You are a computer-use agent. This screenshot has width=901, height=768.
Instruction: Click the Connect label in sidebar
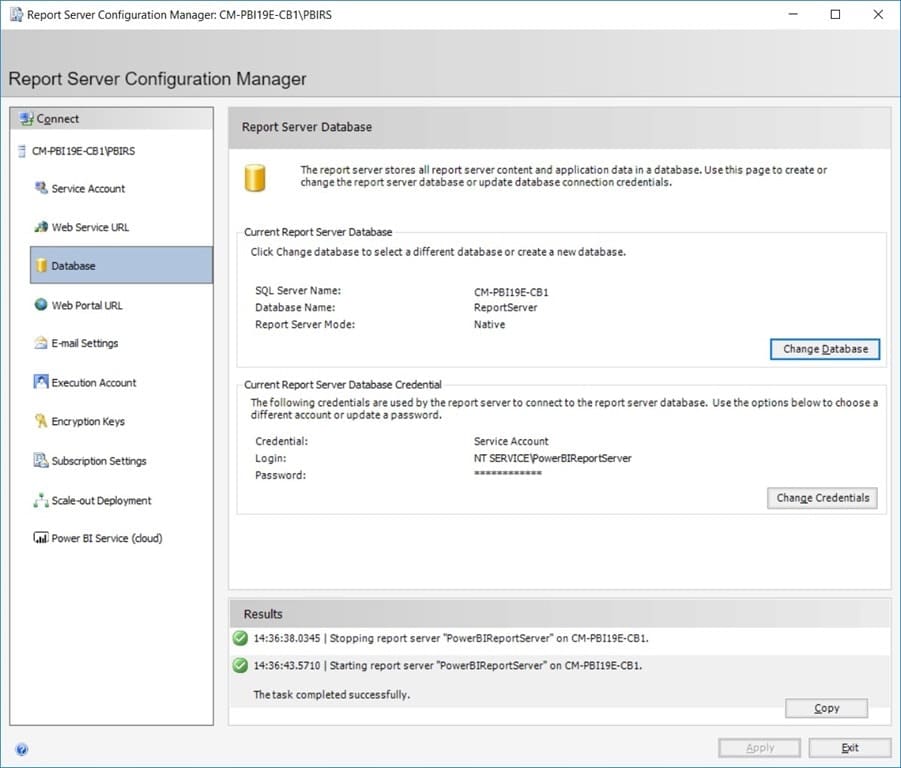pos(57,119)
